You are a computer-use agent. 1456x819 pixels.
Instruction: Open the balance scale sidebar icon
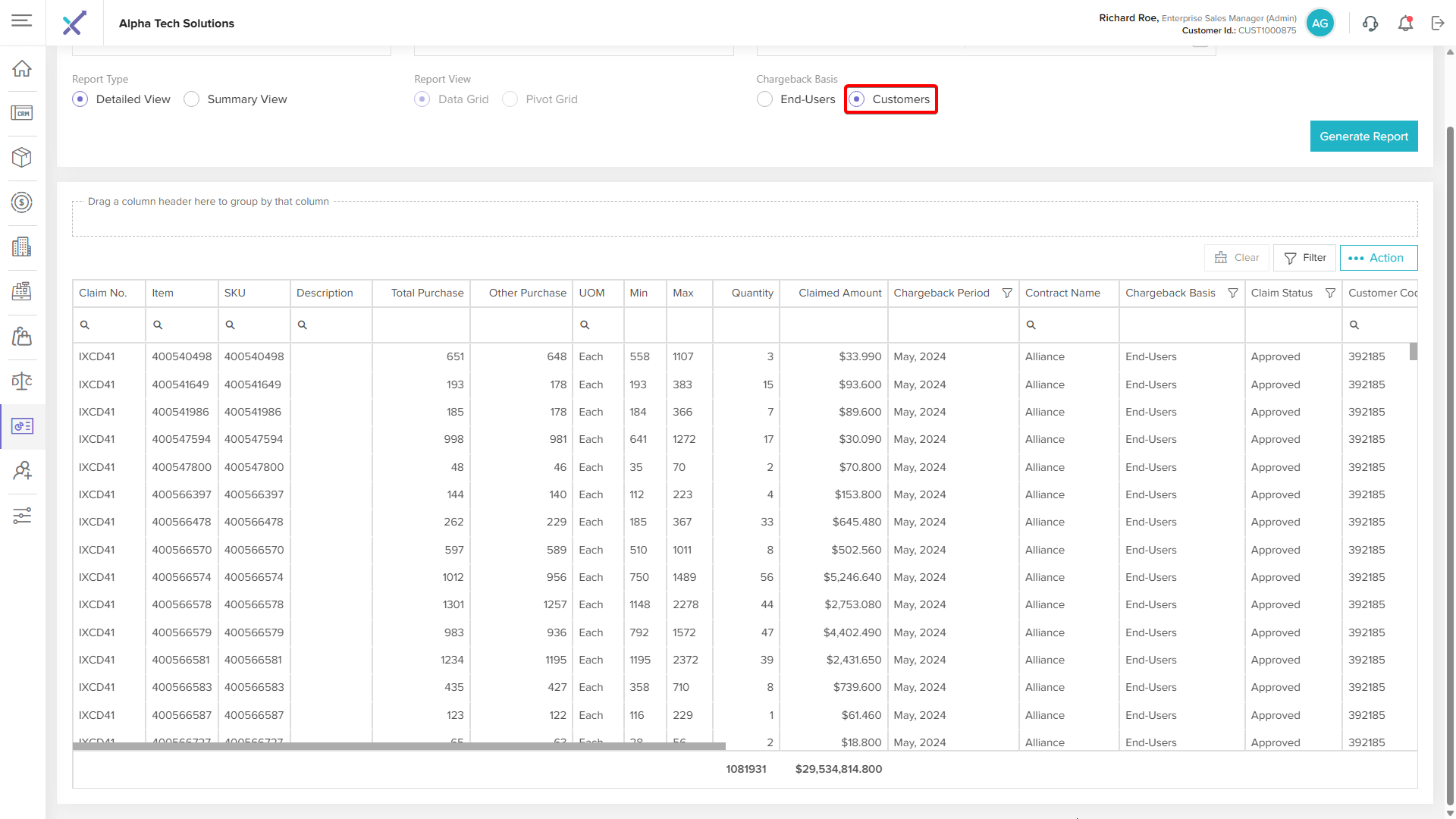coord(22,381)
